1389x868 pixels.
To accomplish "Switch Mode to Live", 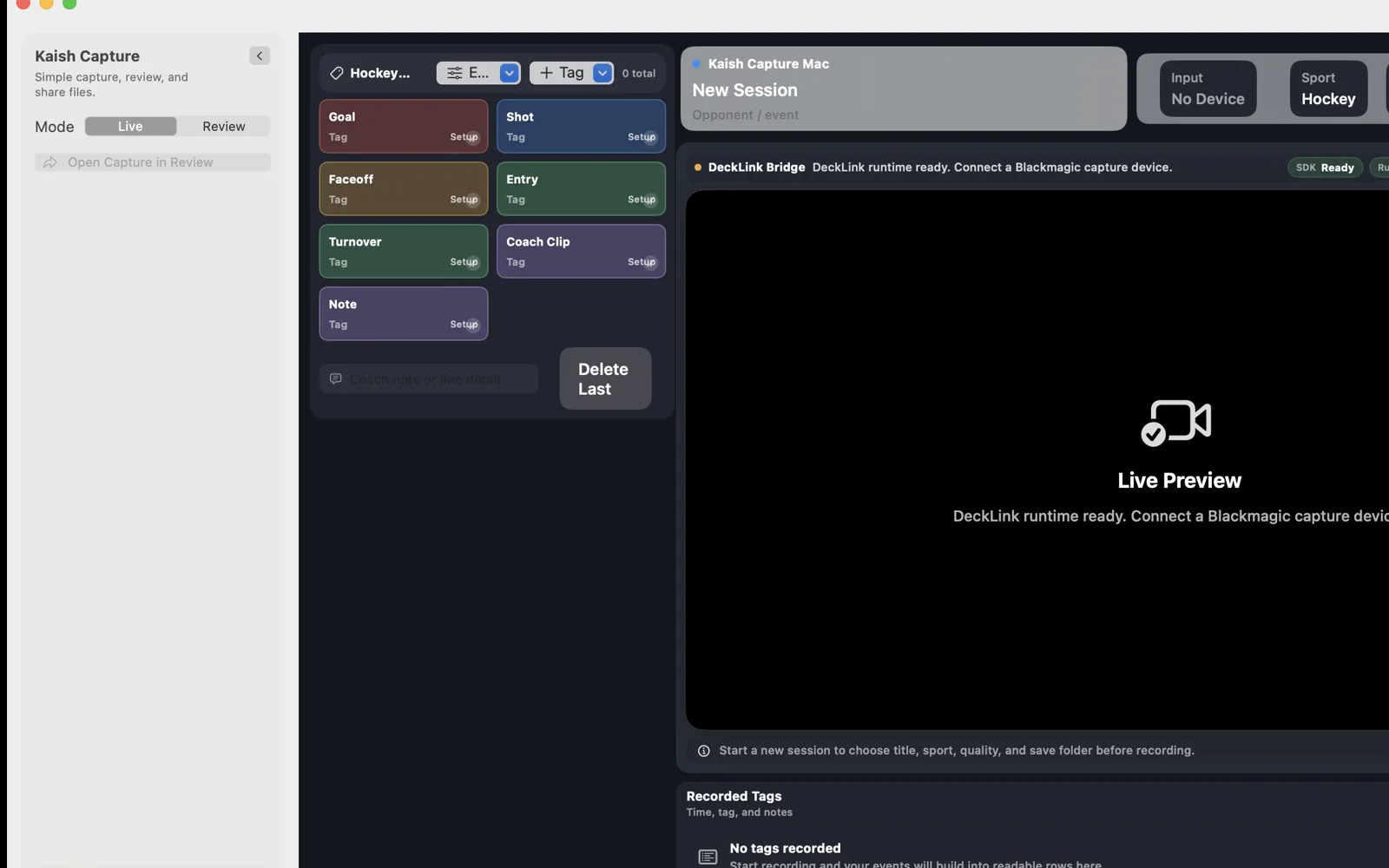I will coord(130,127).
